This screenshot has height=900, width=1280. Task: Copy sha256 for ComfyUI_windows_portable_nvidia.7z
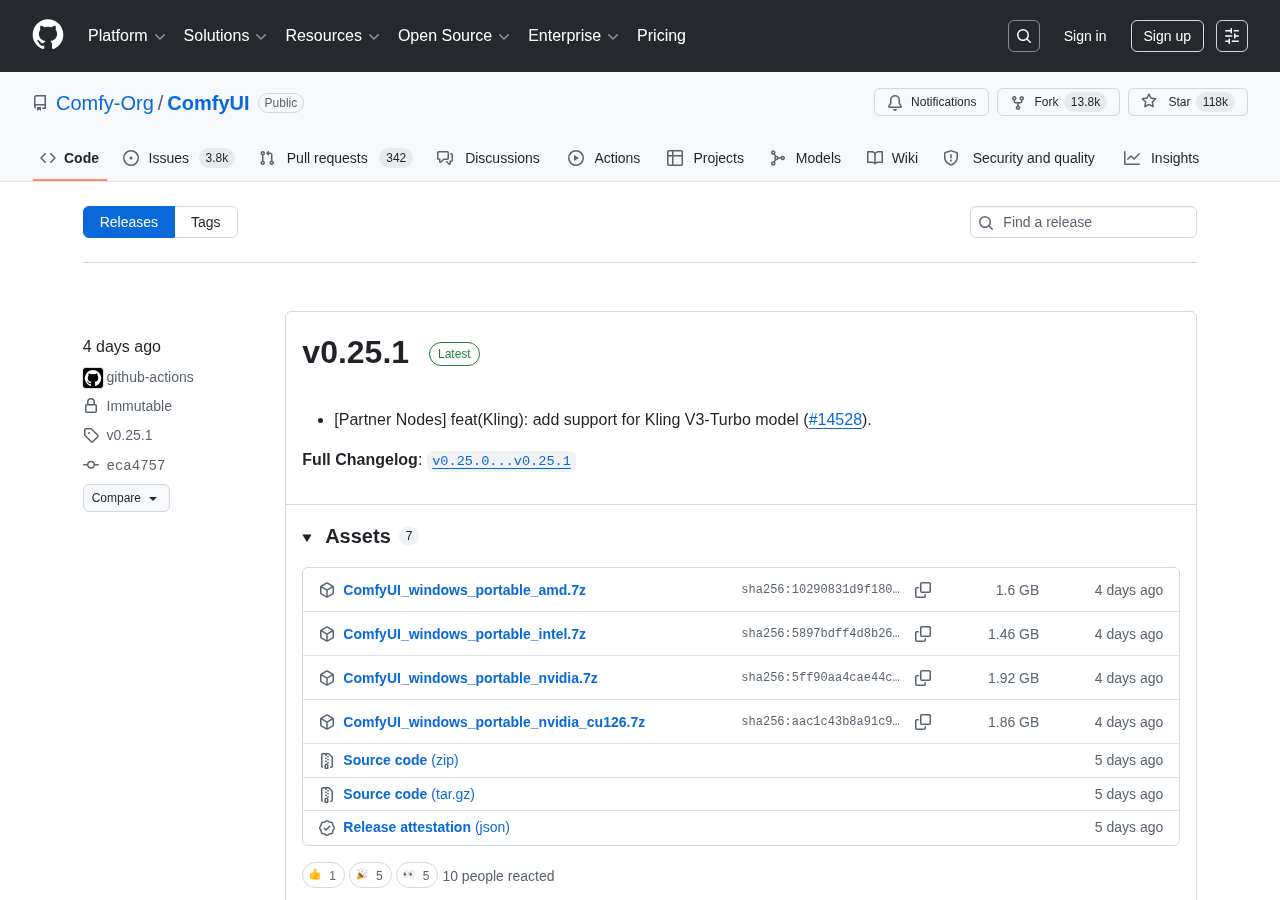(x=923, y=678)
